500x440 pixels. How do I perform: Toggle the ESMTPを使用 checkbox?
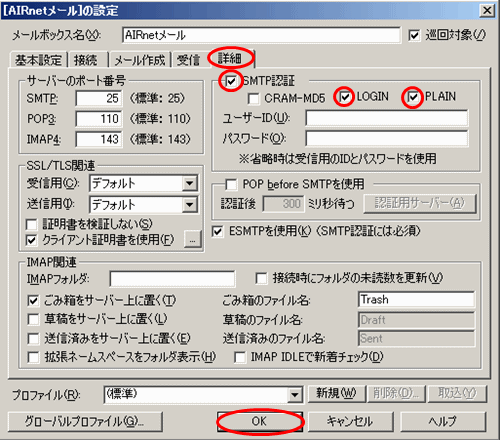click(x=217, y=231)
